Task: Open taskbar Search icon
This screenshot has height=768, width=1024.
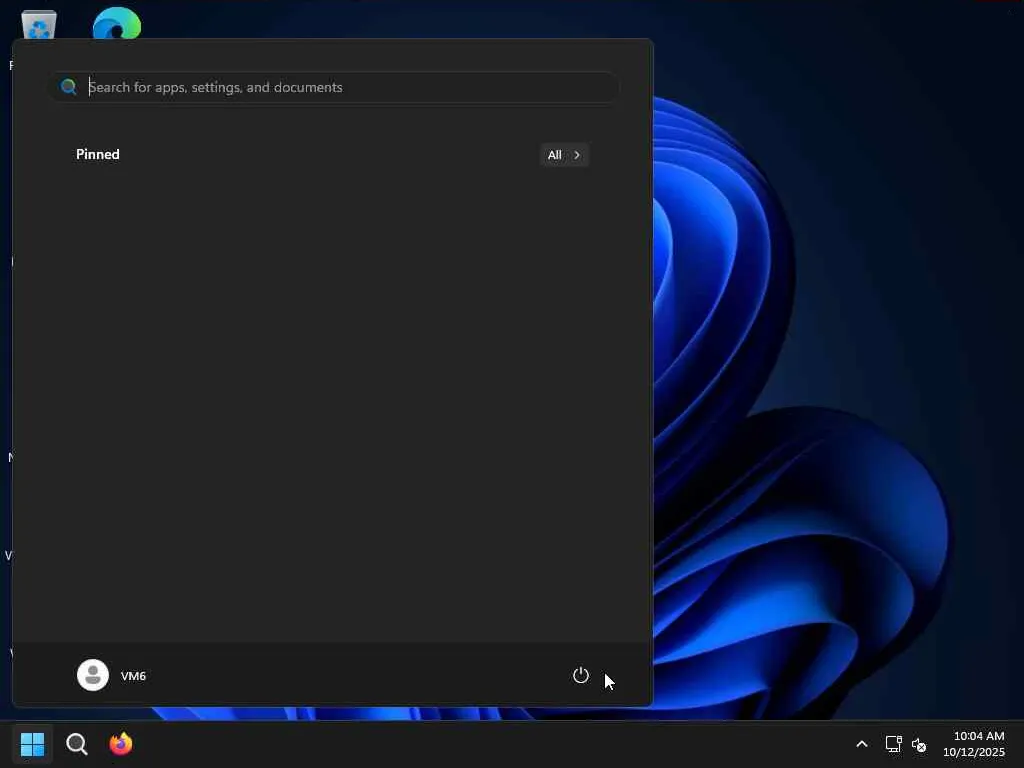Action: click(77, 744)
